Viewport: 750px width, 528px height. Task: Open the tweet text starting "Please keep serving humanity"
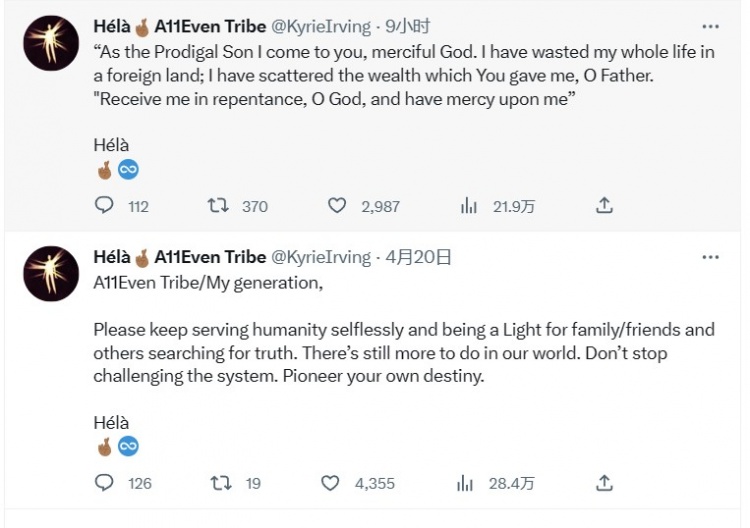[400, 353]
